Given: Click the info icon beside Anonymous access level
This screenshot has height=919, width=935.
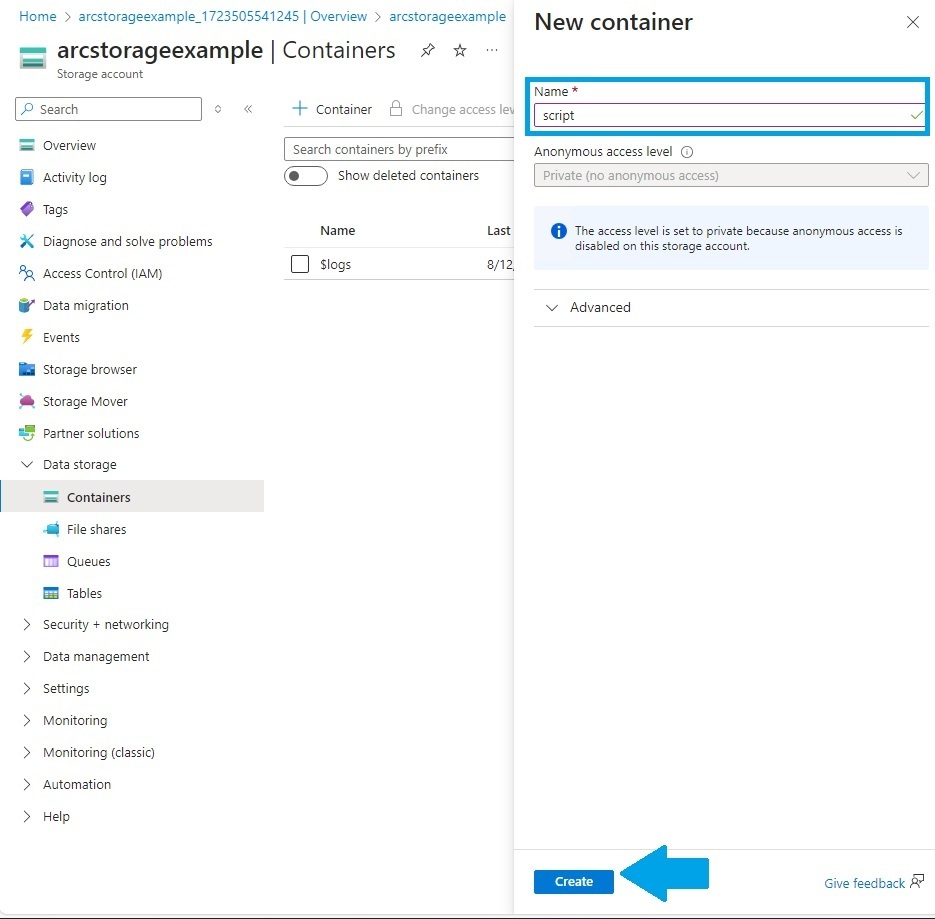Looking at the screenshot, I should coord(687,152).
